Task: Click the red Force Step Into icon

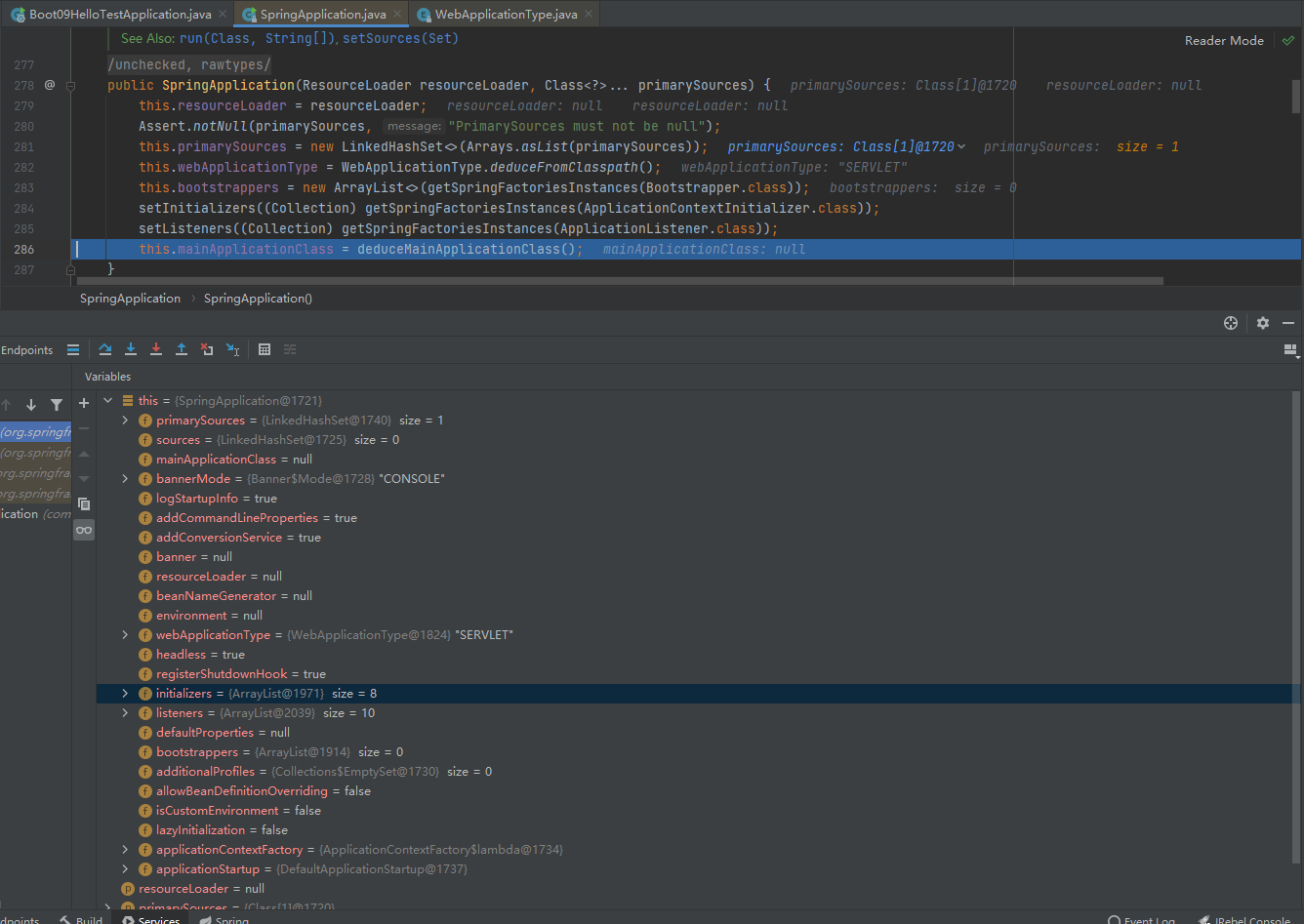Action: coord(156,349)
